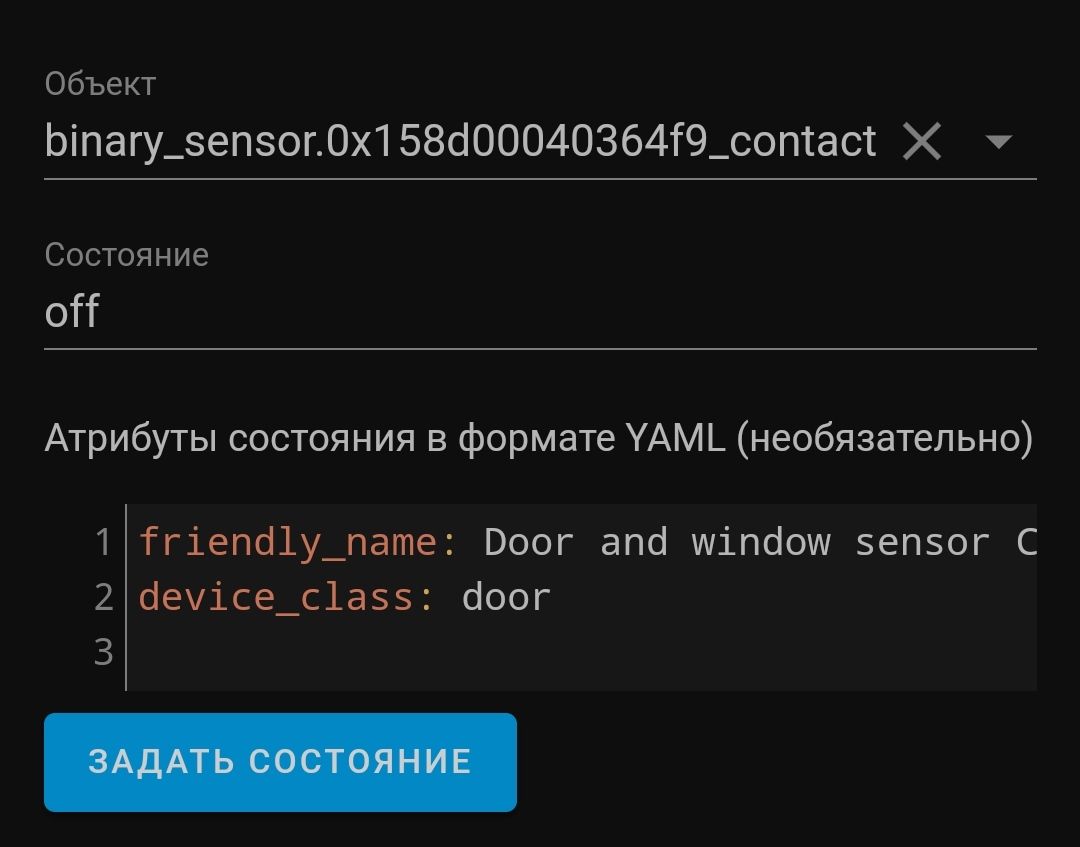1080x847 pixels.
Task: Click the "contact" suffix of entity ID
Action: click(803, 142)
